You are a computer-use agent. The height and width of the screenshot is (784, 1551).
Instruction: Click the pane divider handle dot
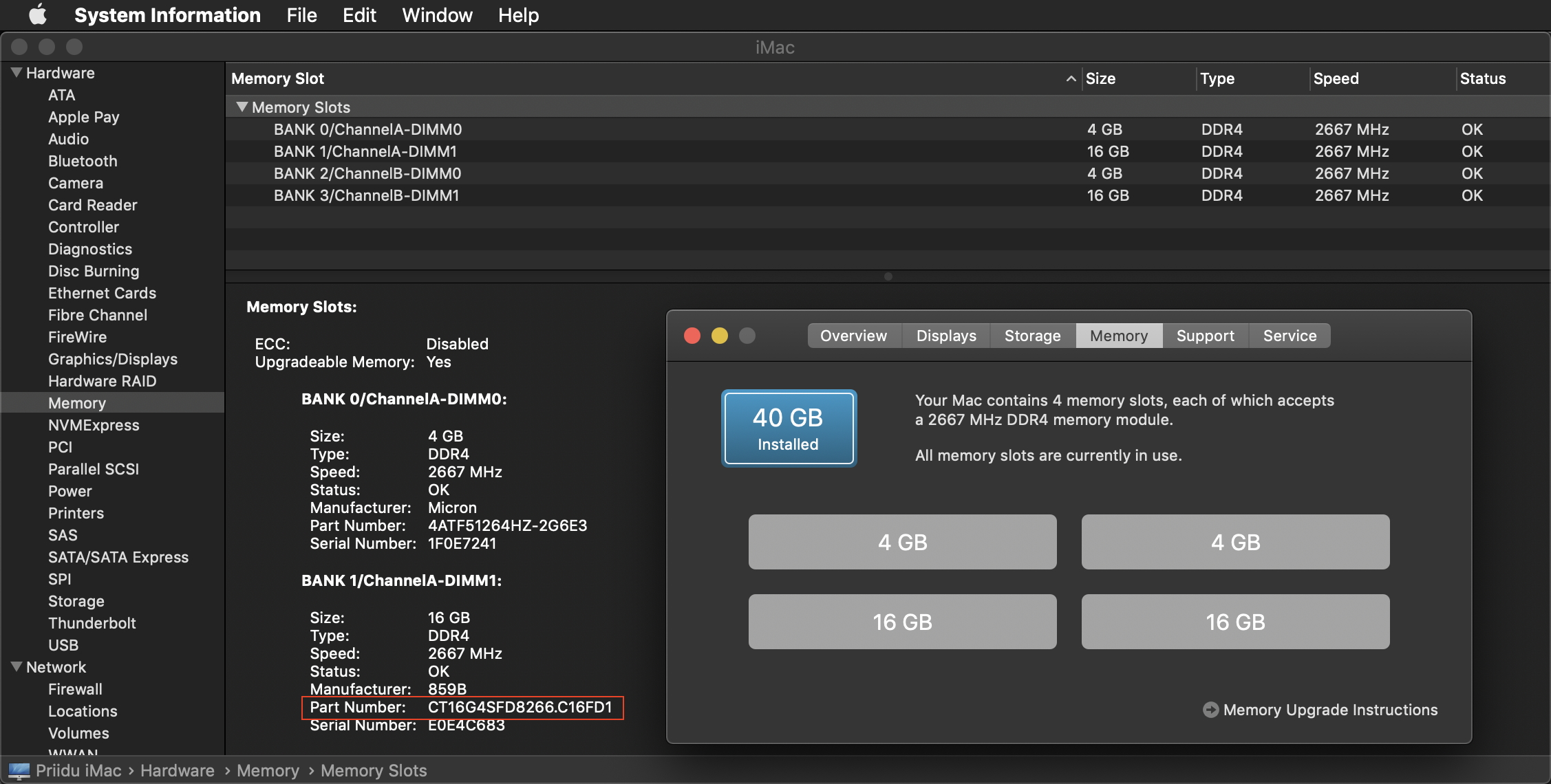[888, 276]
